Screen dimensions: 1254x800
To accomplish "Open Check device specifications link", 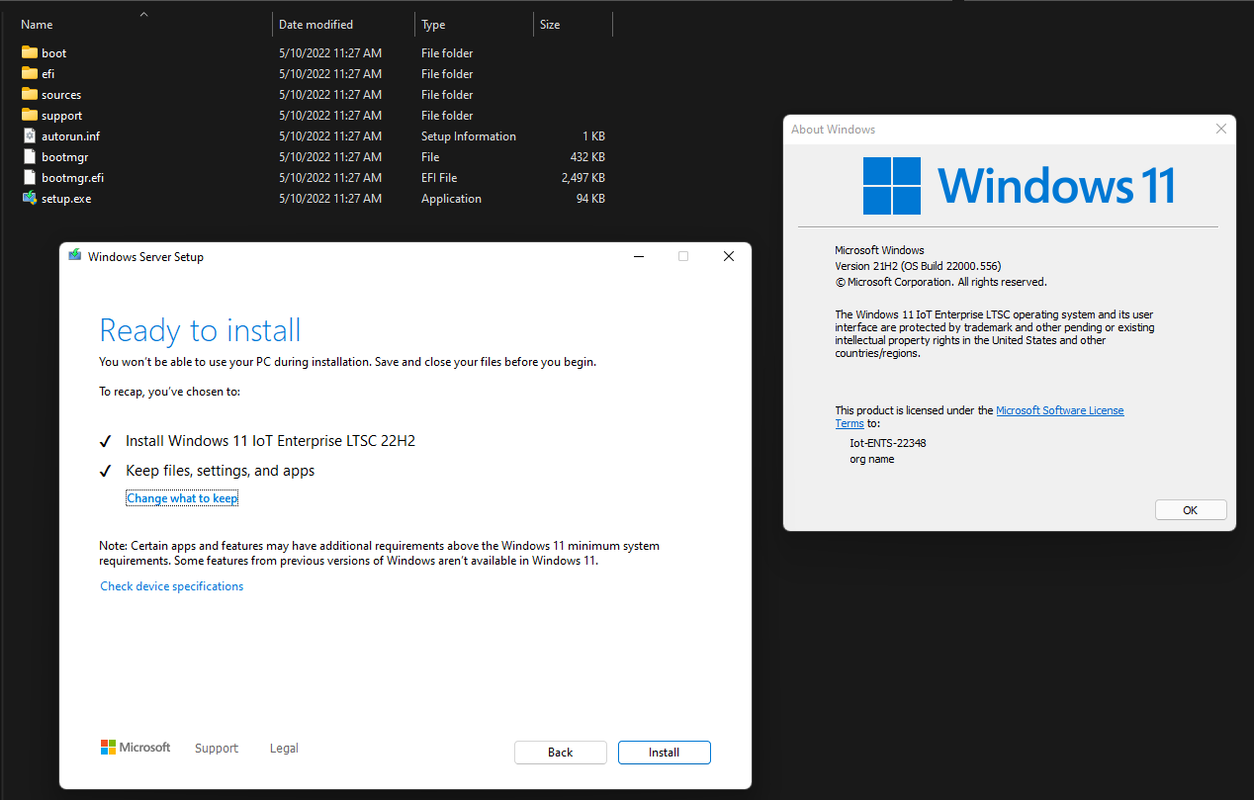I will 172,586.
